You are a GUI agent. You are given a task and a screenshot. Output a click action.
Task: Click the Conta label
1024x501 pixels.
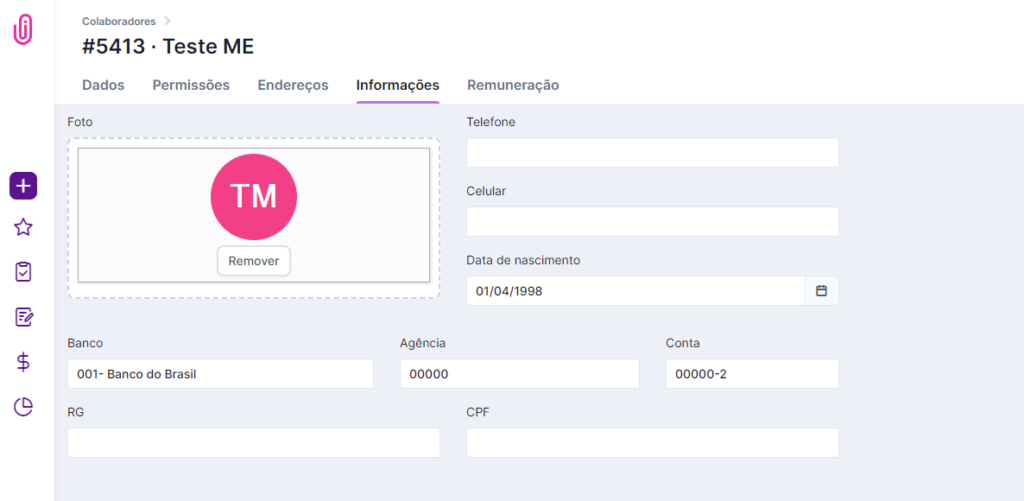pos(683,343)
